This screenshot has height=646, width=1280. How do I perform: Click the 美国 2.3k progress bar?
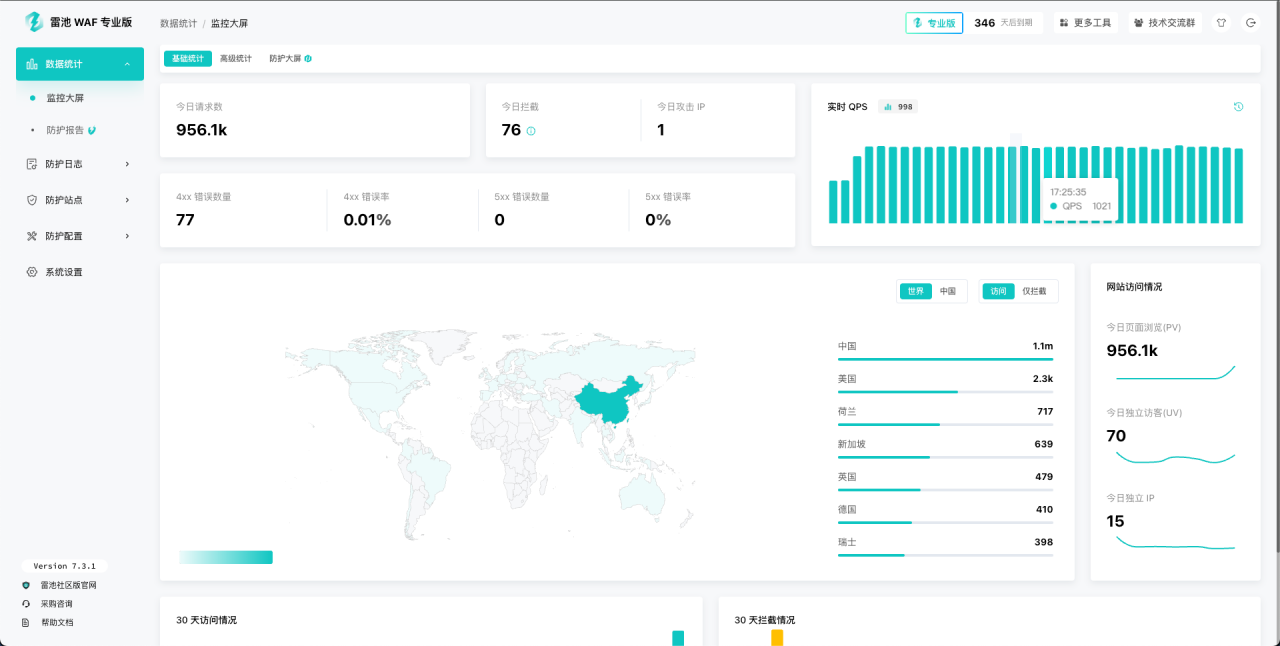coord(945,392)
